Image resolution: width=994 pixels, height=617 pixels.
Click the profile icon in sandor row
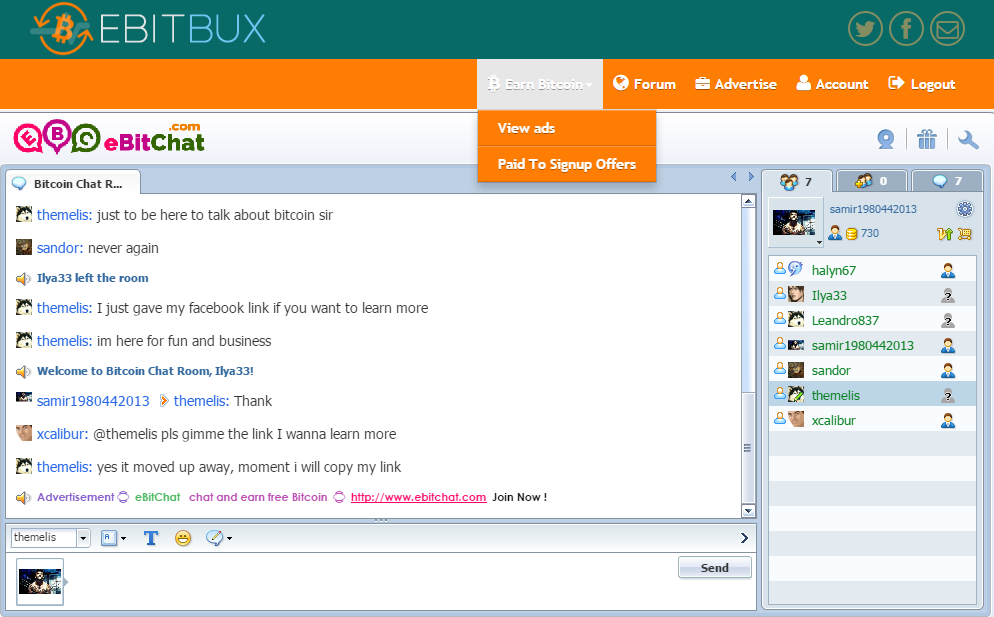tap(948, 370)
